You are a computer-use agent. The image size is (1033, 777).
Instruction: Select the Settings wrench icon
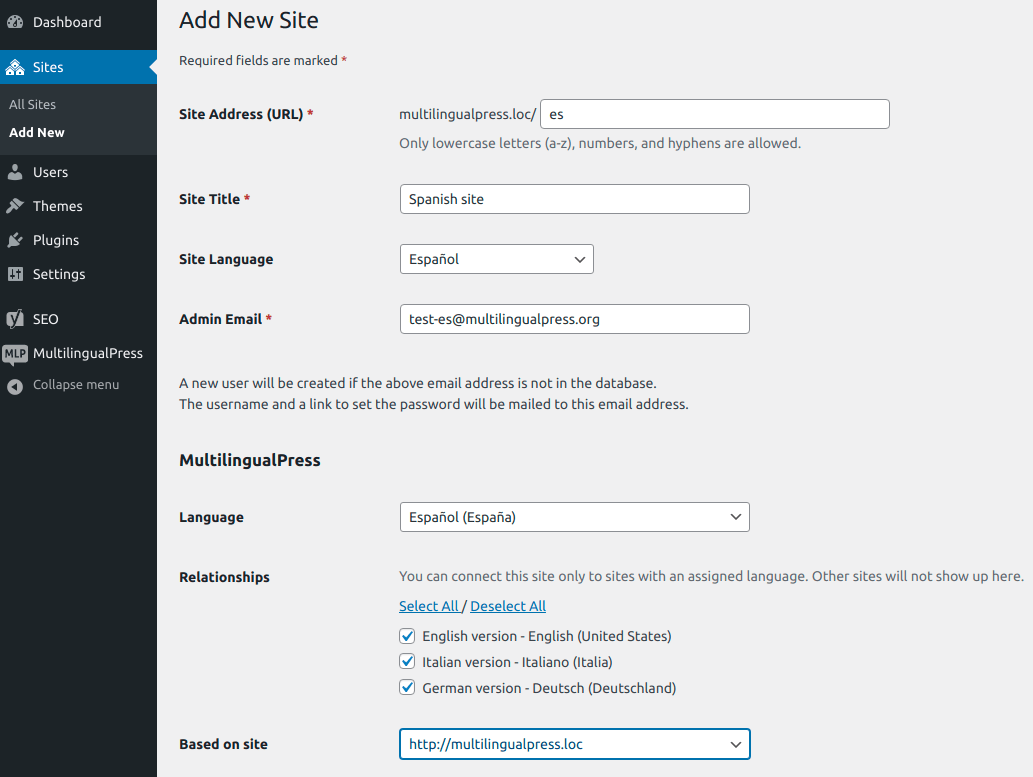[x=16, y=274]
